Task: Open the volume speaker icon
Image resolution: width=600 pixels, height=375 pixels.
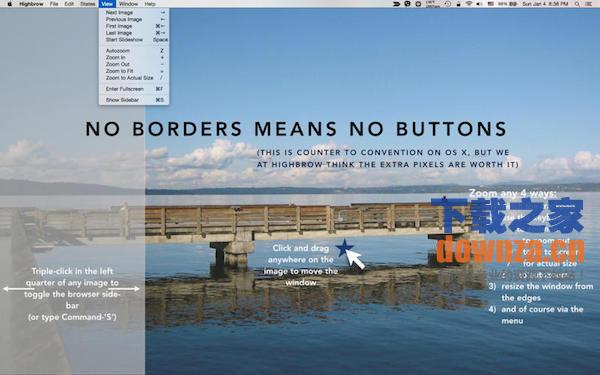Action: (x=479, y=4)
